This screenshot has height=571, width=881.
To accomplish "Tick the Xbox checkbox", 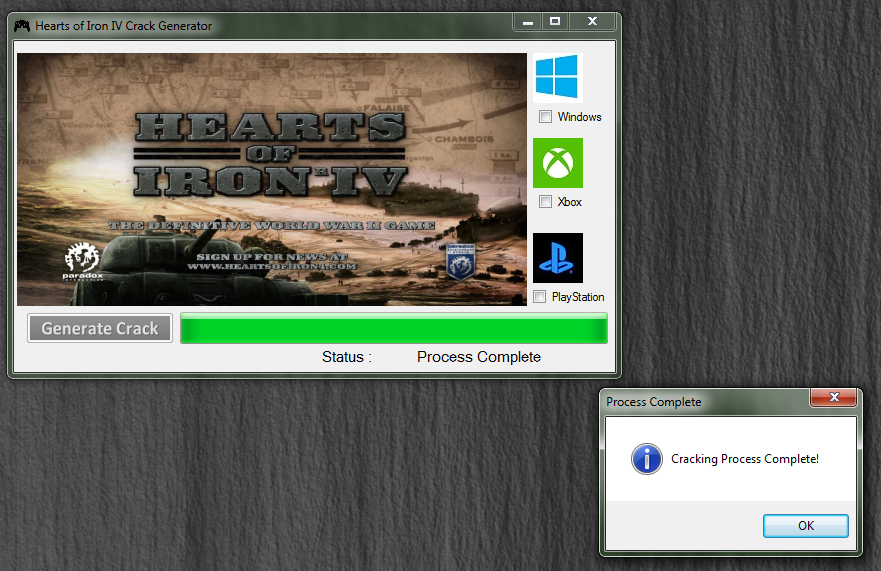I will coord(545,202).
